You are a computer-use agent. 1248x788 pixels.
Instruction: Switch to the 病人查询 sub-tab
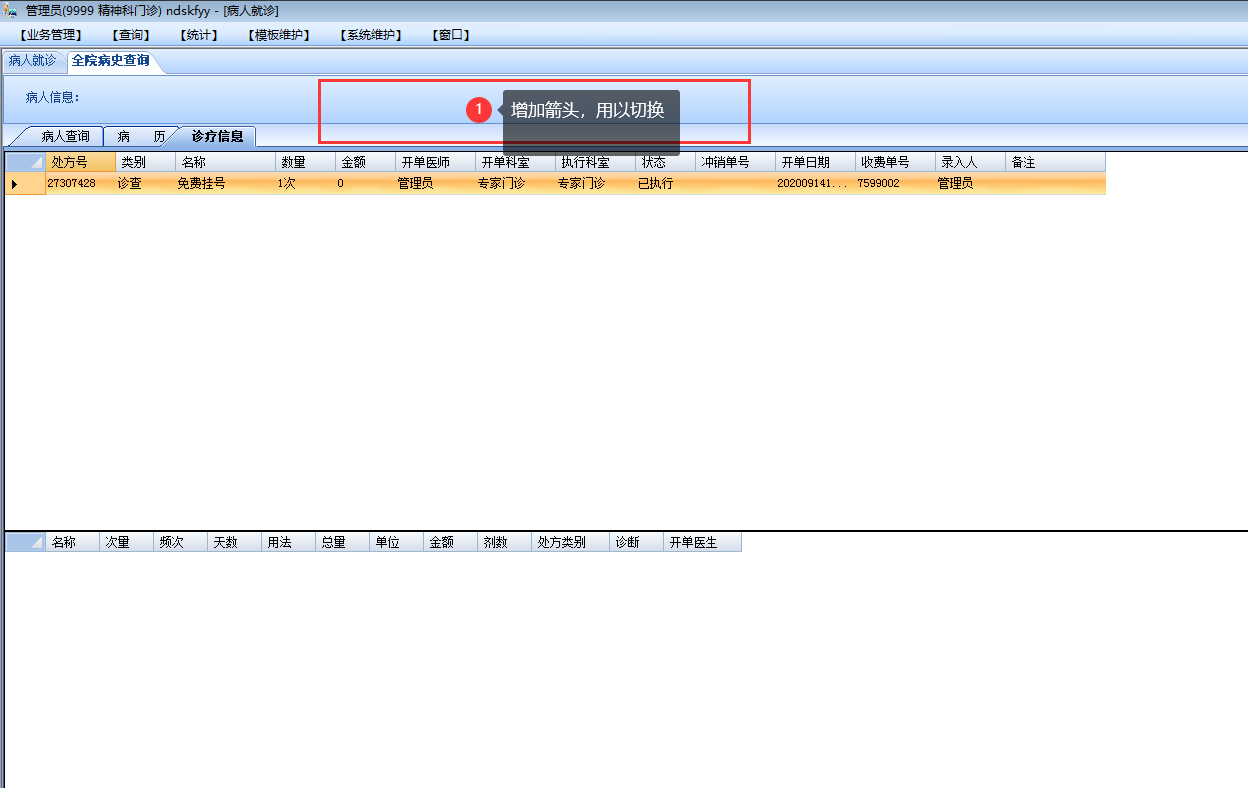[x=65, y=136]
